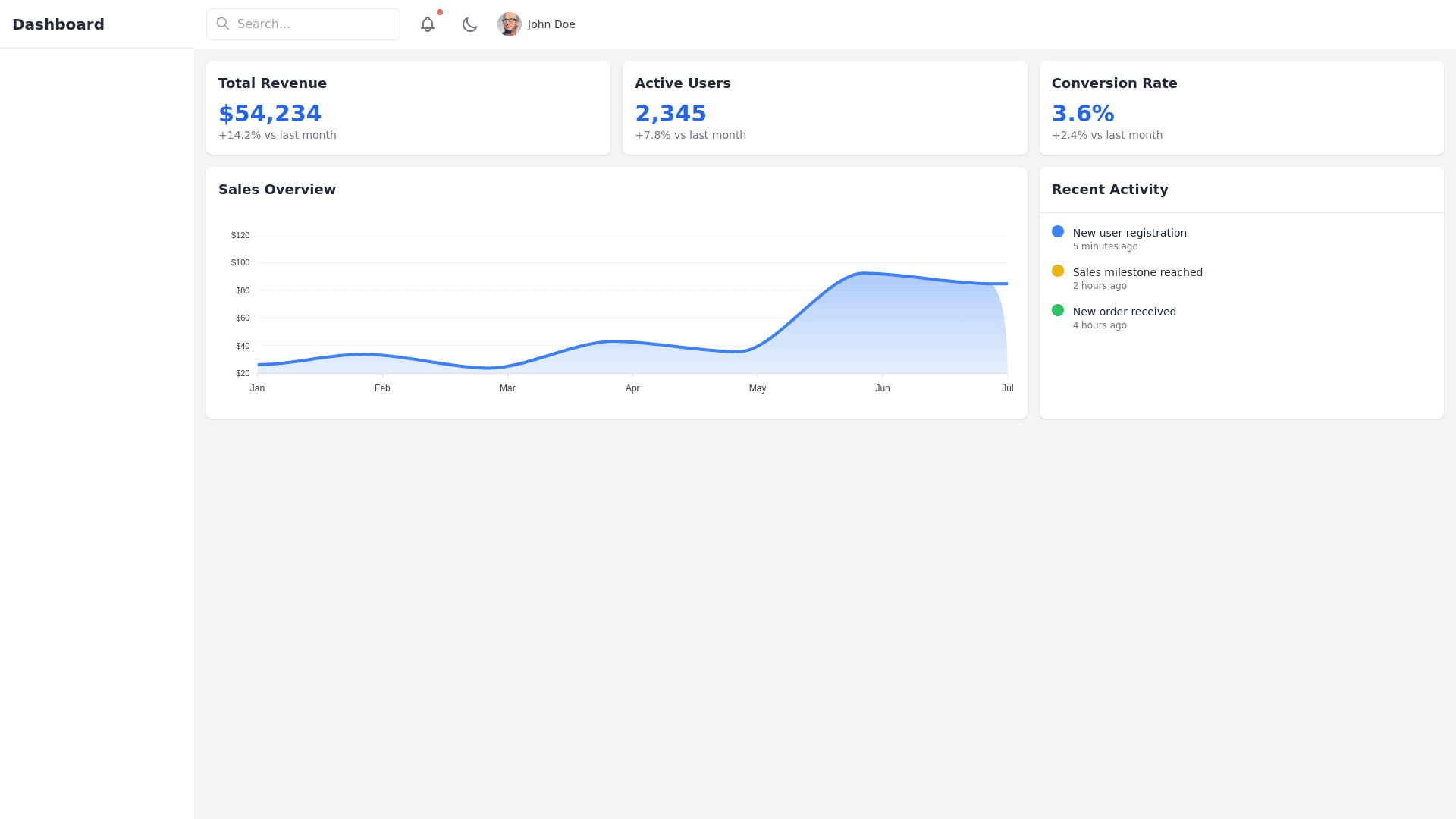Open the John Doe user name menu
Viewport: 1456px width, 819px height.
[551, 24]
